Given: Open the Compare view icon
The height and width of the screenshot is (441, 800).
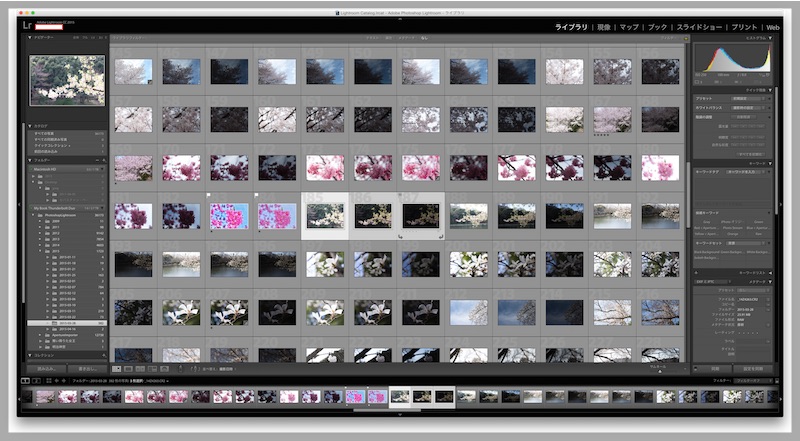Looking at the screenshot, I should [141, 369].
